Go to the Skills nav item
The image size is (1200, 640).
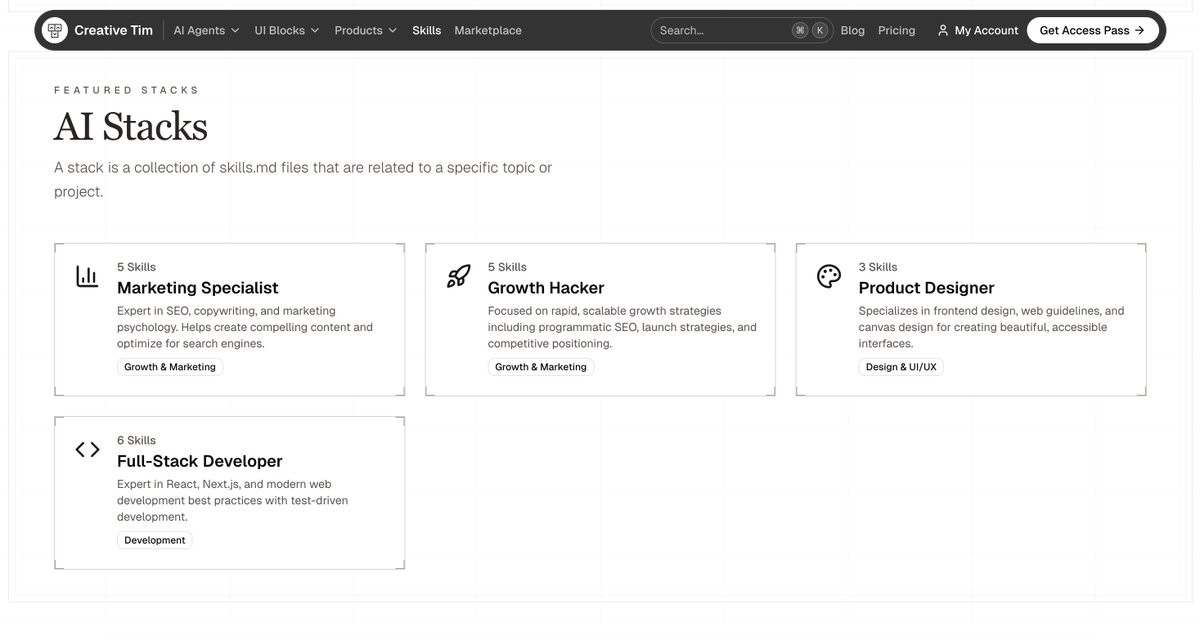[x=427, y=30]
